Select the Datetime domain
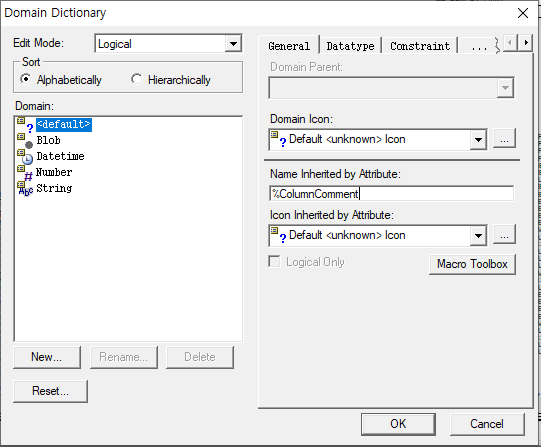 point(60,156)
